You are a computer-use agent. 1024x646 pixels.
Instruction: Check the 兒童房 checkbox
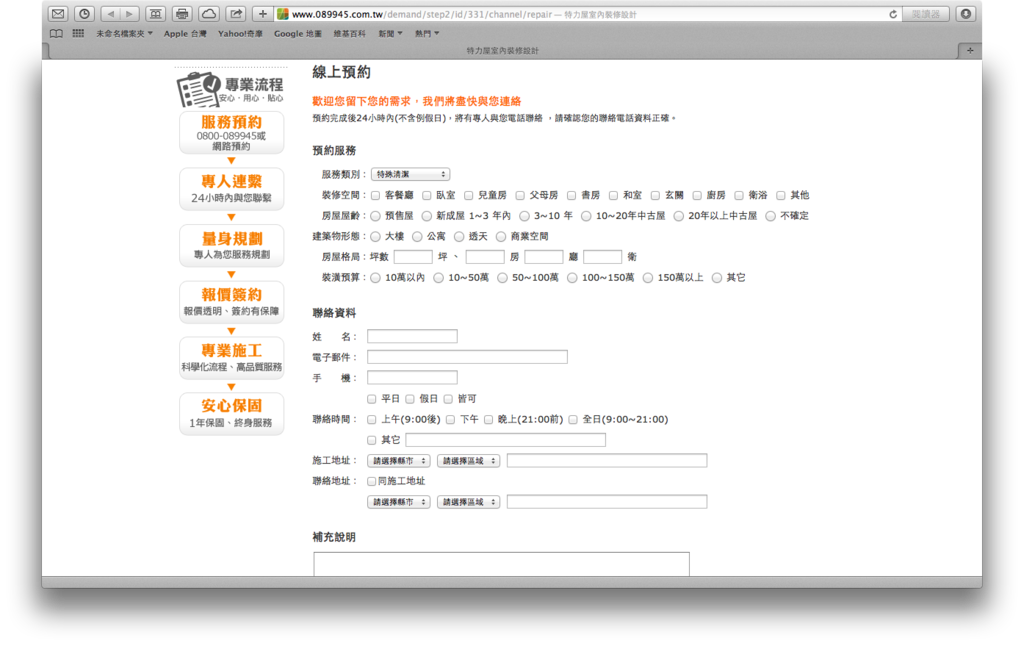[x=468, y=195]
